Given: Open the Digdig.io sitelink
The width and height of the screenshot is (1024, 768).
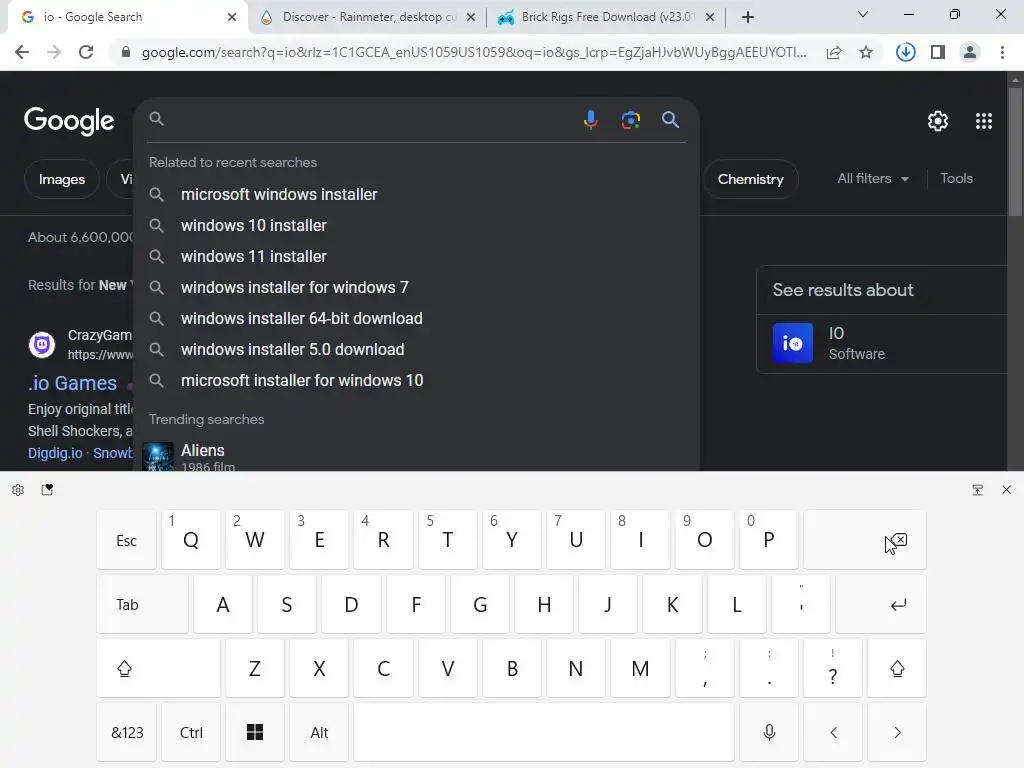Looking at the screenshot, I should coord(55,453).
